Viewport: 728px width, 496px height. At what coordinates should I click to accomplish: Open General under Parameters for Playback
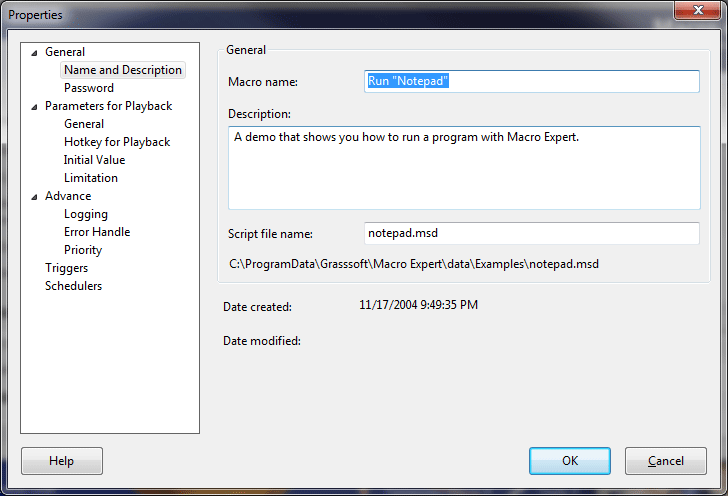tap(84, 124)
